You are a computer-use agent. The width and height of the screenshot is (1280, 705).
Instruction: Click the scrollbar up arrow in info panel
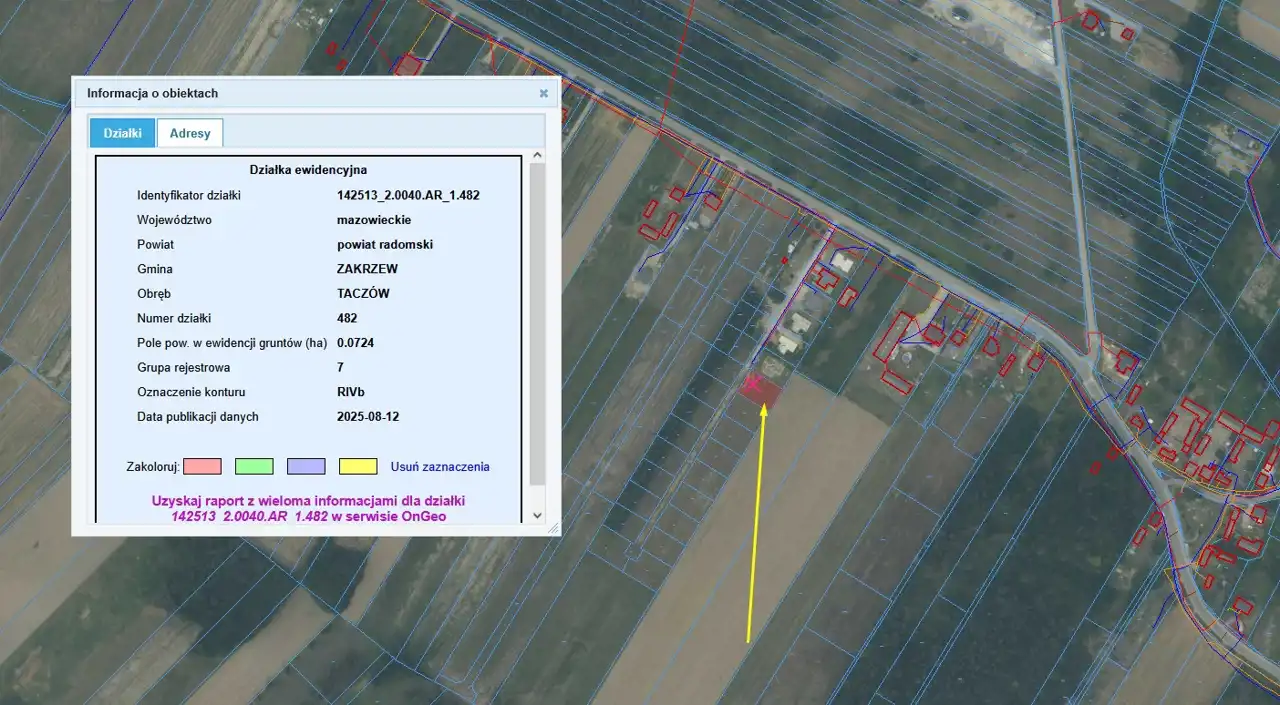click(x=537, y=156)
